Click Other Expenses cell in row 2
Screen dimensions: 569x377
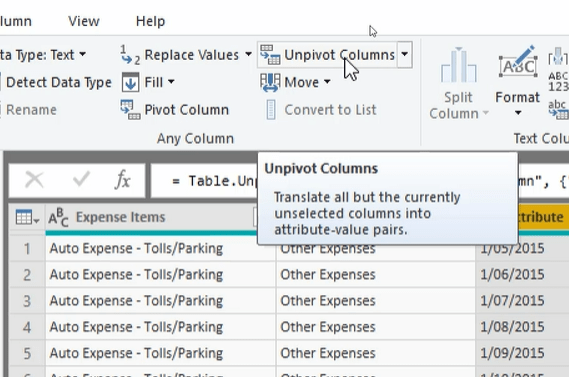376,275
